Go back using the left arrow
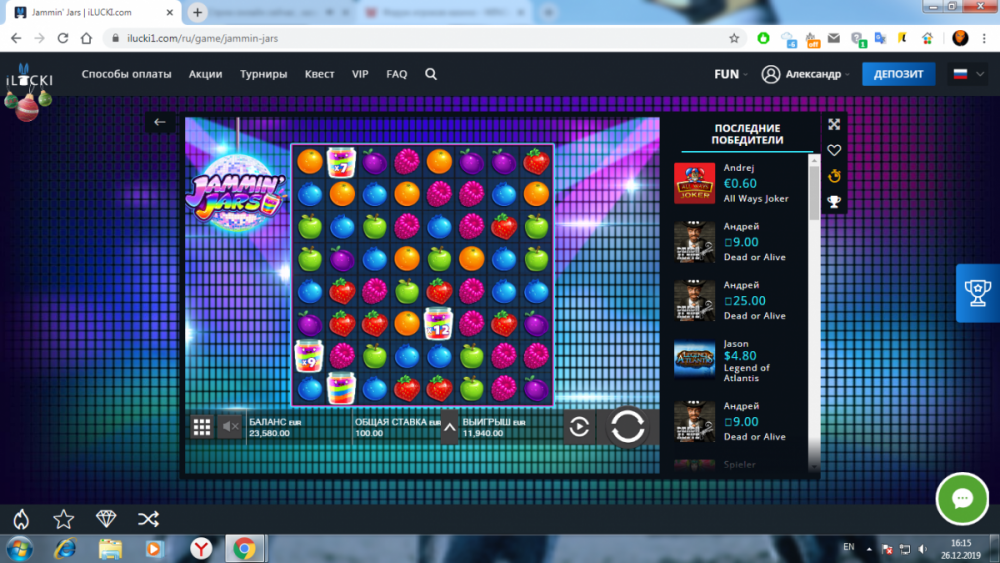 pyautogui.click(x=160, y=122)
